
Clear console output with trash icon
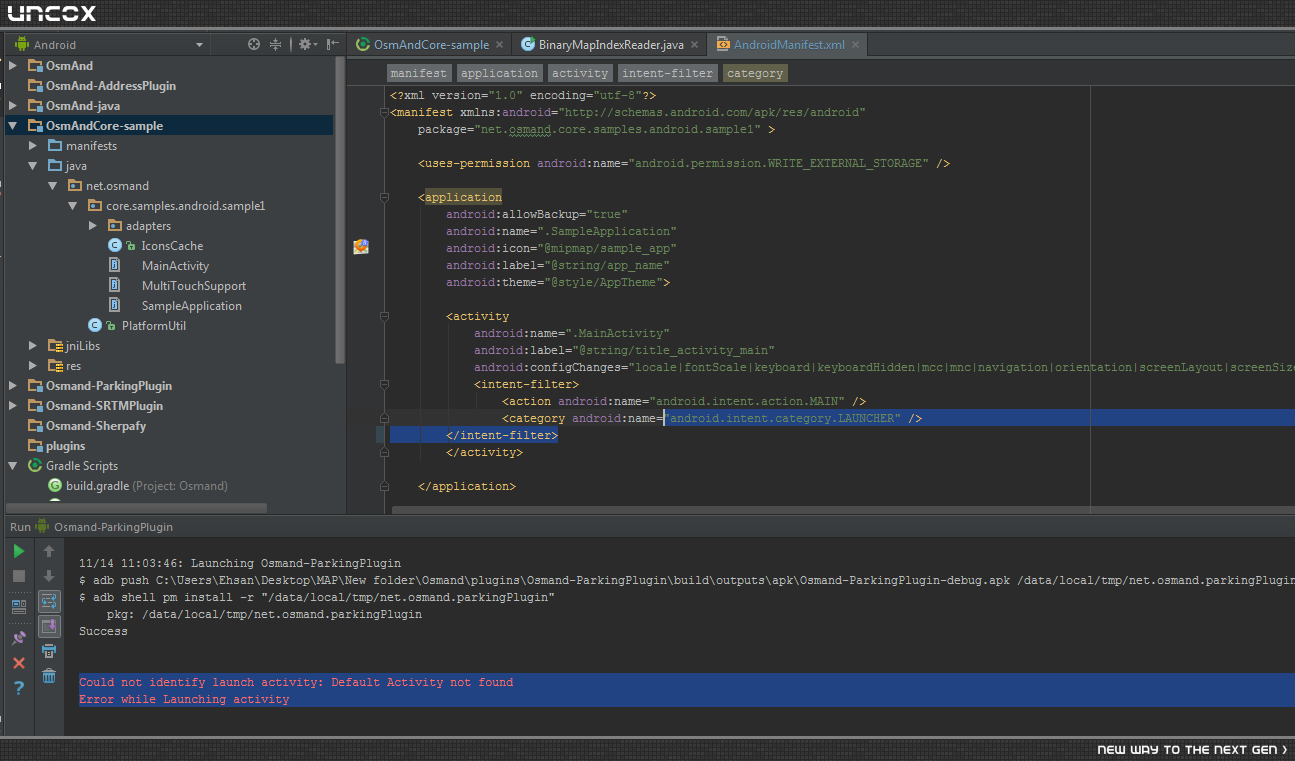point(49,677)
